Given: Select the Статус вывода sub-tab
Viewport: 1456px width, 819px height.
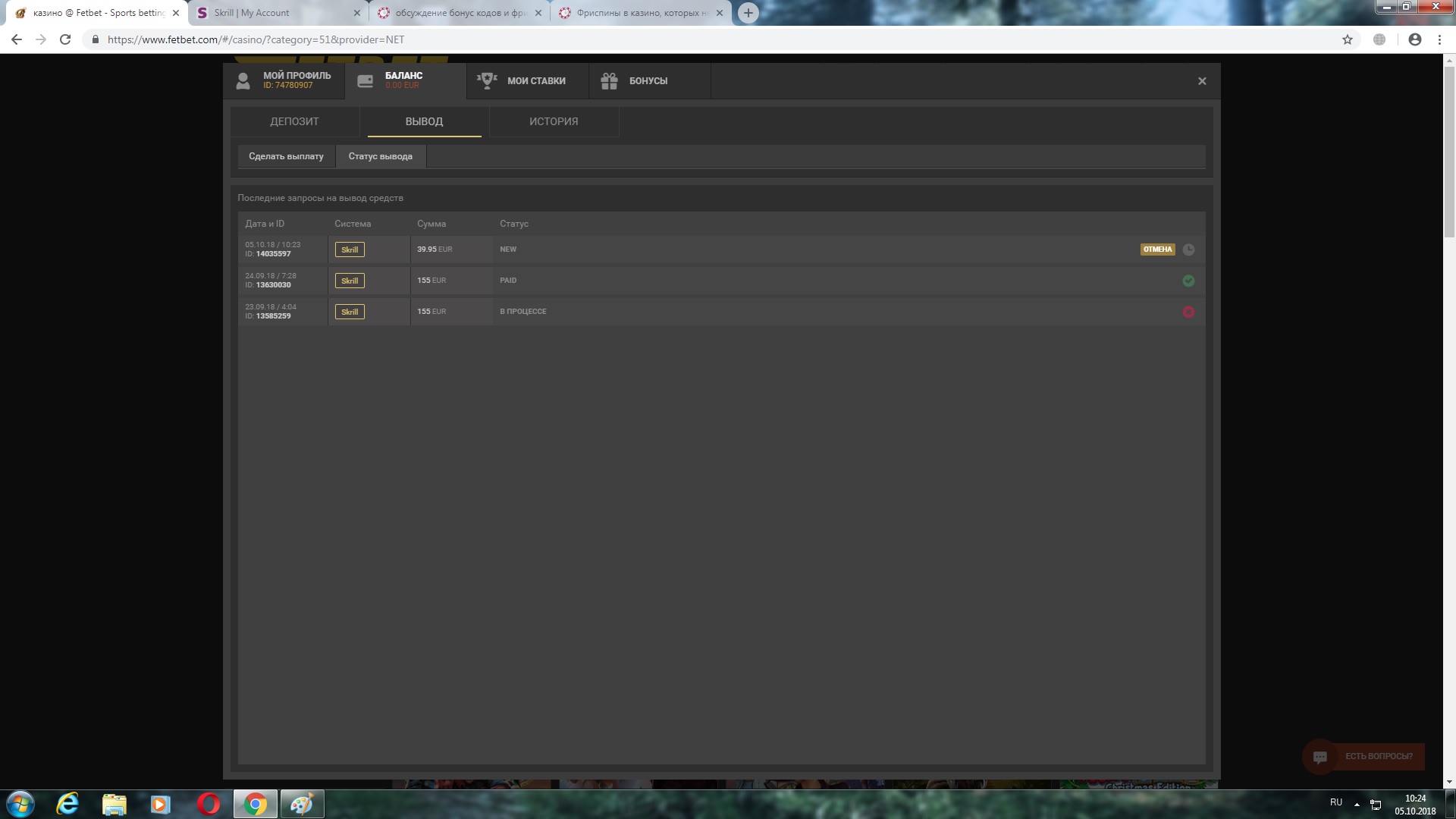Looking at the screenshot, I should pos(381,156).
